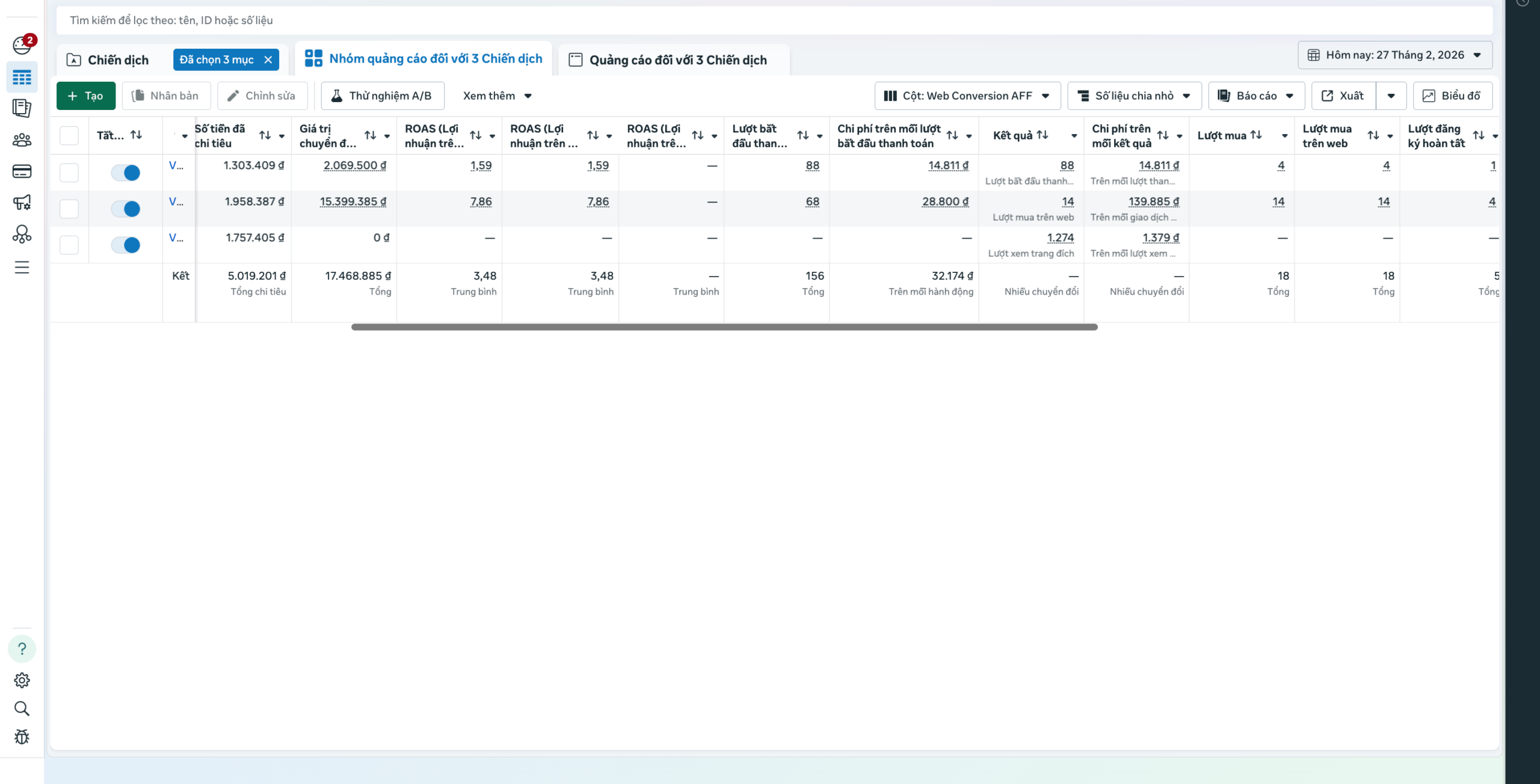Open Settings gear icon in sidebar

[22, 680]
